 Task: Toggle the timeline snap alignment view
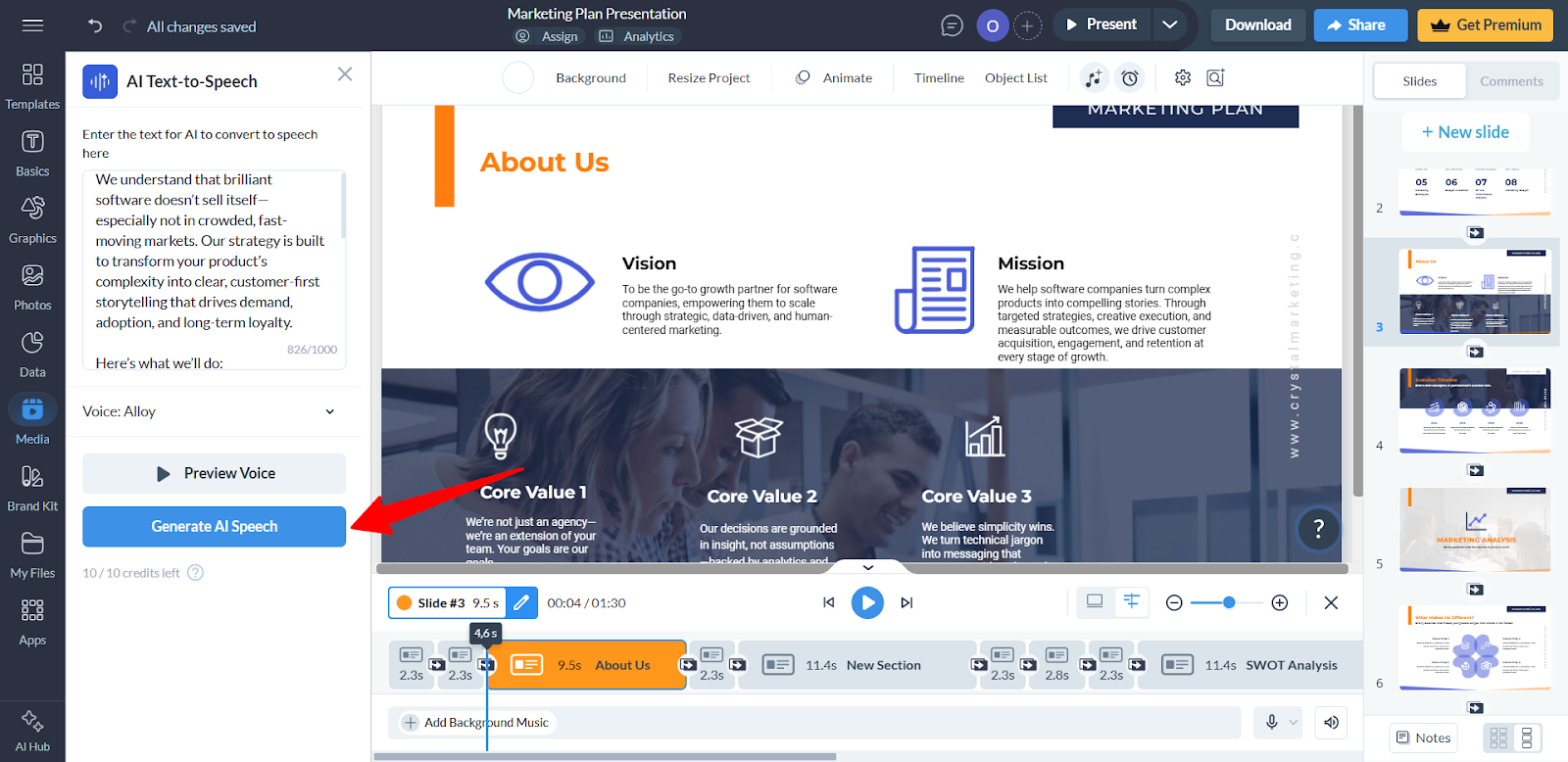pyautogui.click(x=1132, y=601)
